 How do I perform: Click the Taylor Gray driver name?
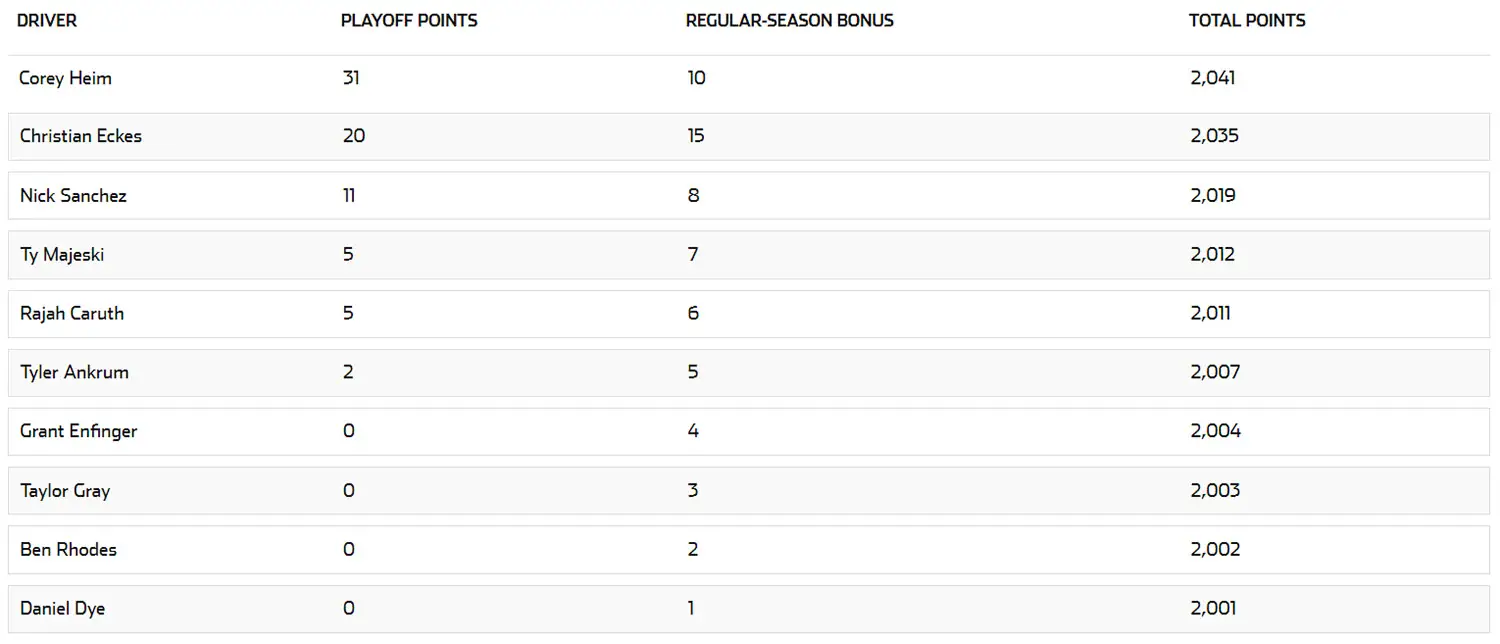click(65, 490)
